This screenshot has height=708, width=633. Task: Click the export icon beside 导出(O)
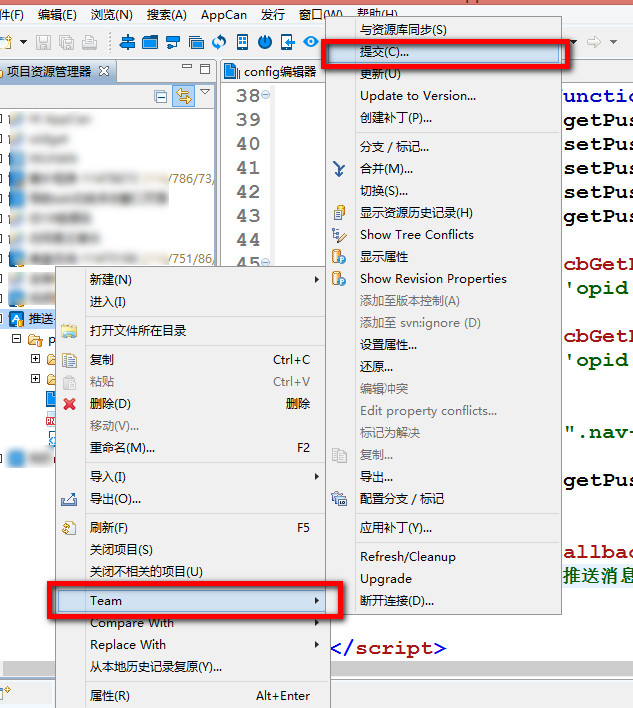click(x=69, y=499)
